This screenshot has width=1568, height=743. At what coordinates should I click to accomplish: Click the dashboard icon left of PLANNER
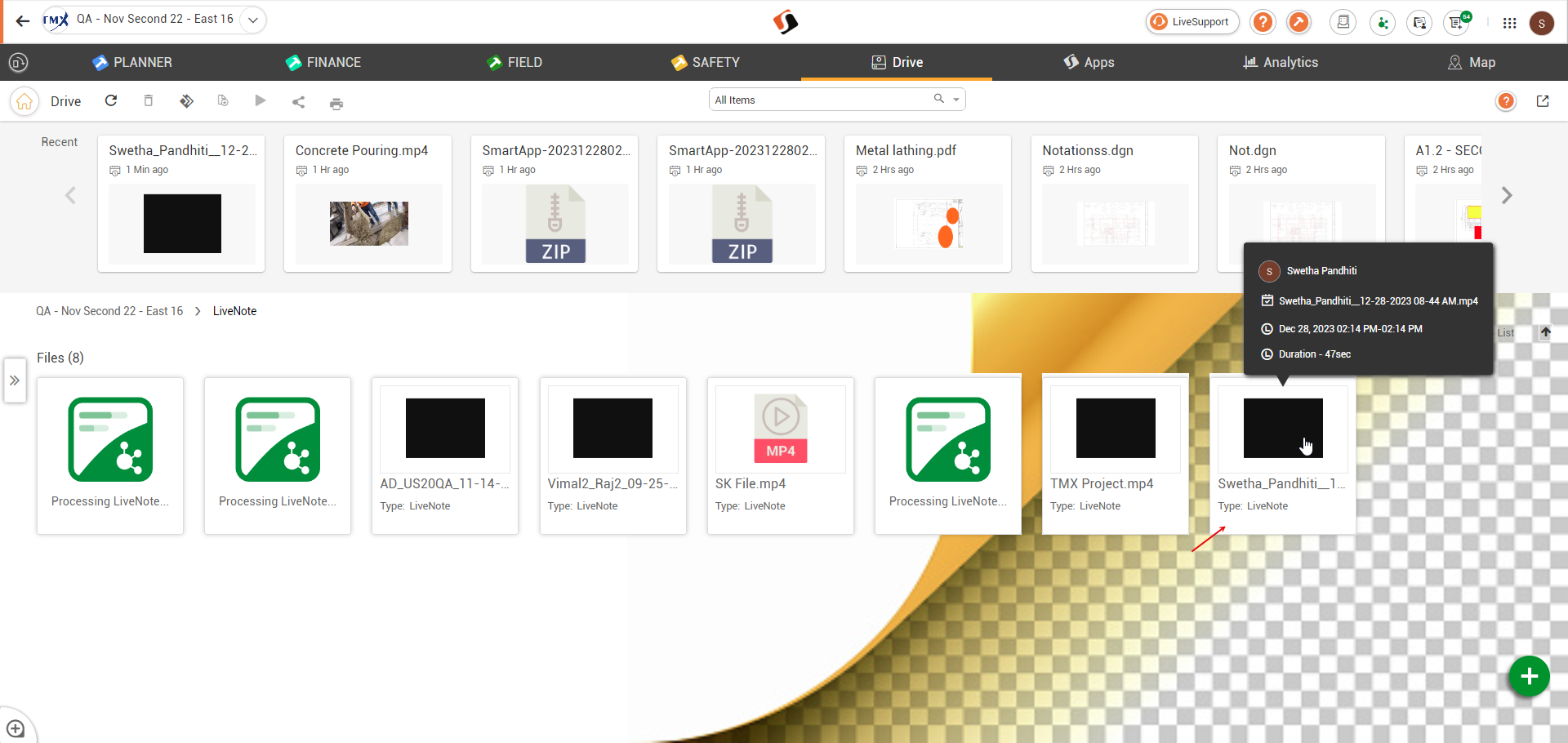pos(18,62)
